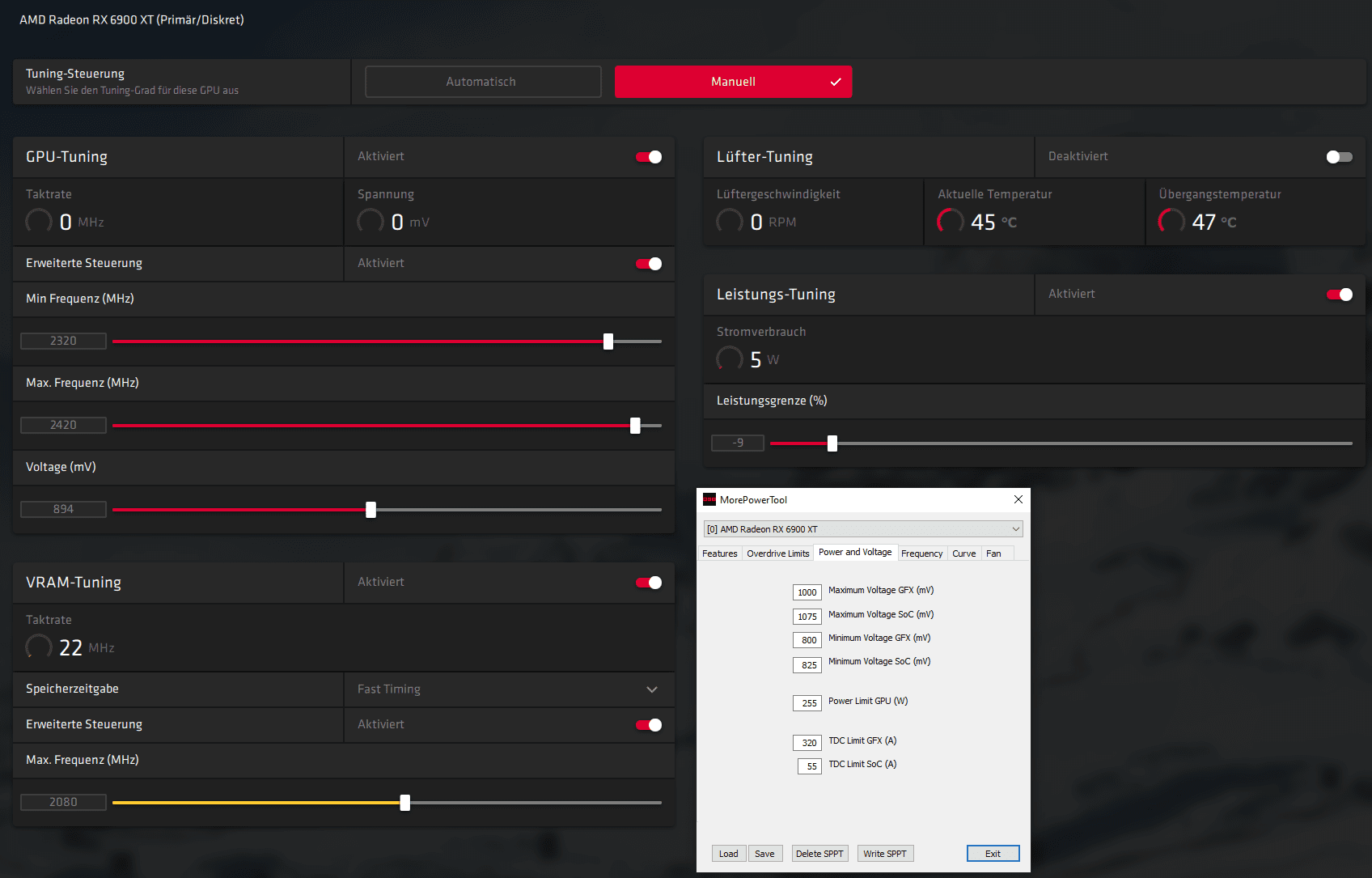
Task: Enable the Lüfter-Tuning switch
Action: (1340, 157)
